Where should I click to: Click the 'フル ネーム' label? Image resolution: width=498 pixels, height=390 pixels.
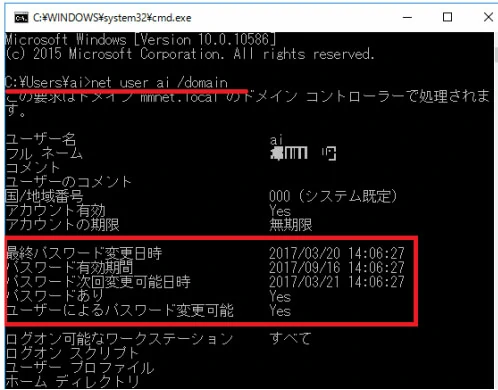[x=44, y=153]
